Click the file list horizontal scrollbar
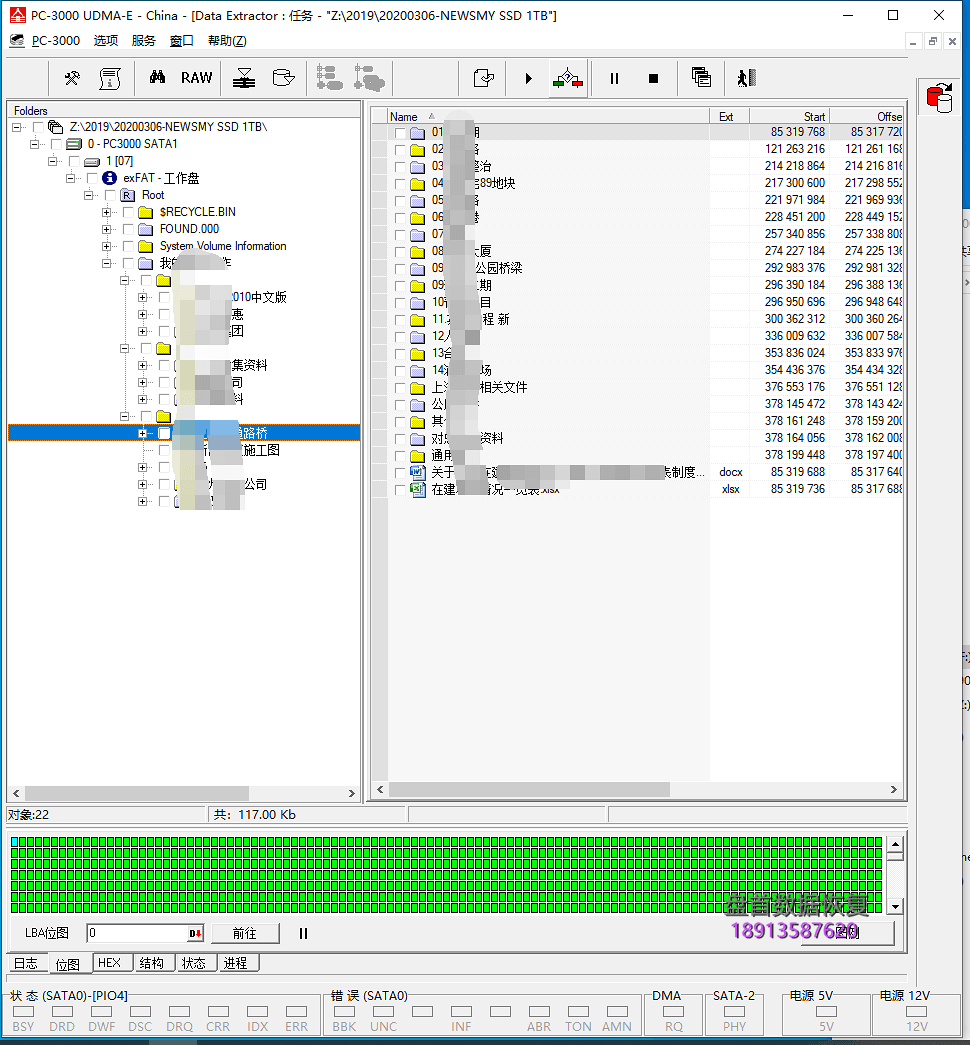This screenshot has width=970, height=1045. pos(529,789)
